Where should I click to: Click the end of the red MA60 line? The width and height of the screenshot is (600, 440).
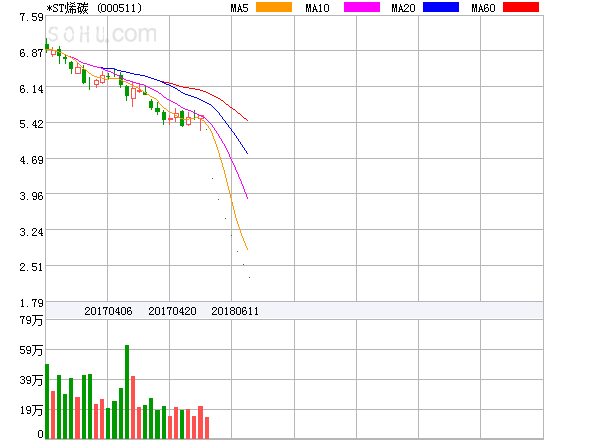click(248, 121)
